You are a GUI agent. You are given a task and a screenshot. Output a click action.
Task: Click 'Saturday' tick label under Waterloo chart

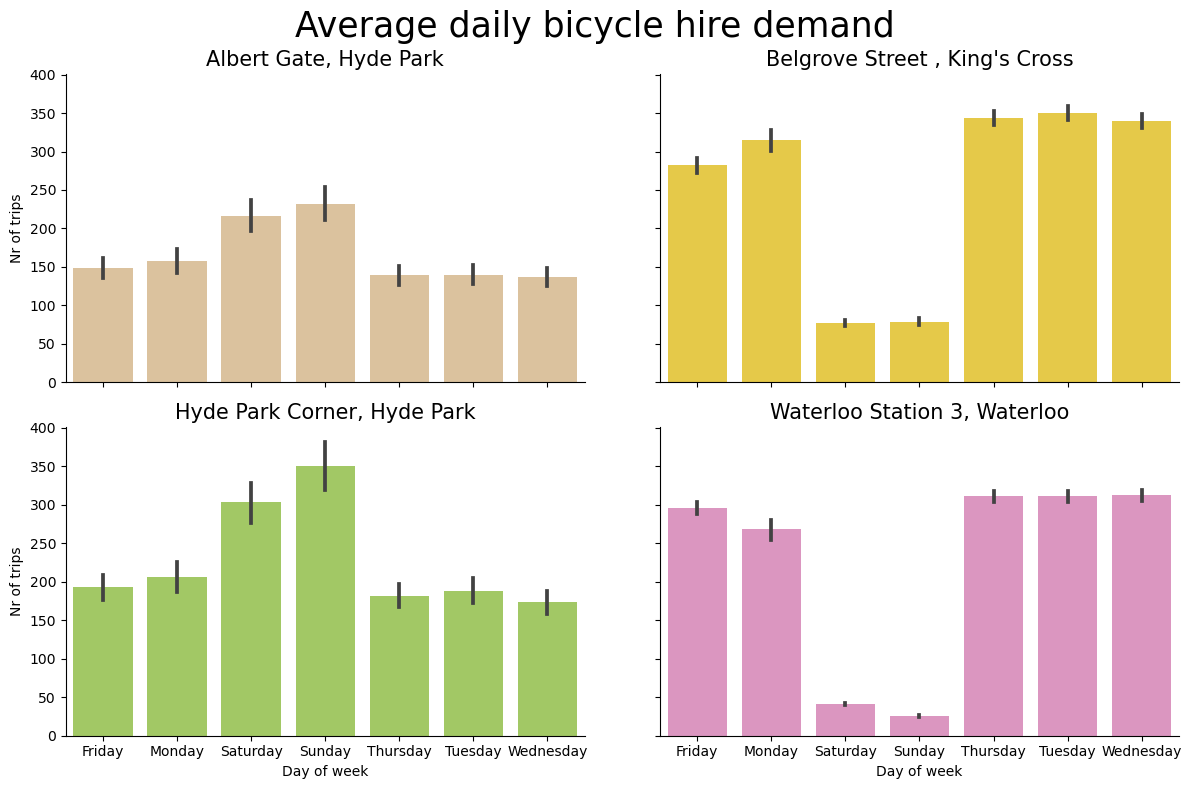[845, 752]
